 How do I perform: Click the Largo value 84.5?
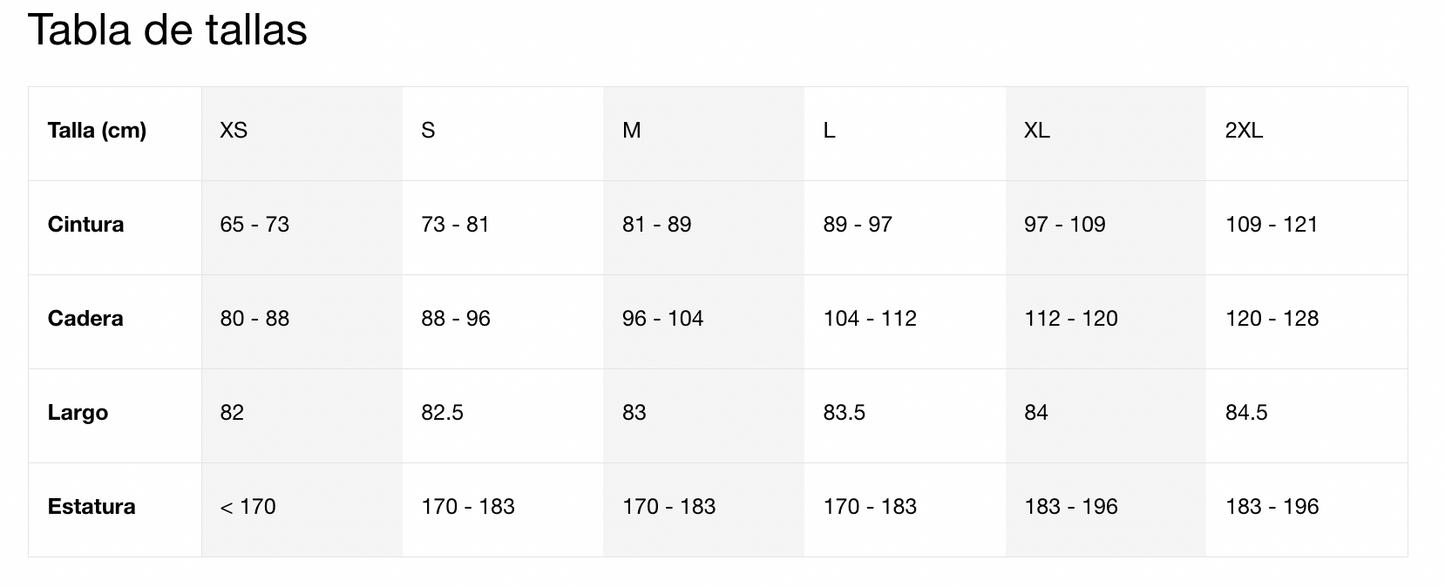point(1246,412)
